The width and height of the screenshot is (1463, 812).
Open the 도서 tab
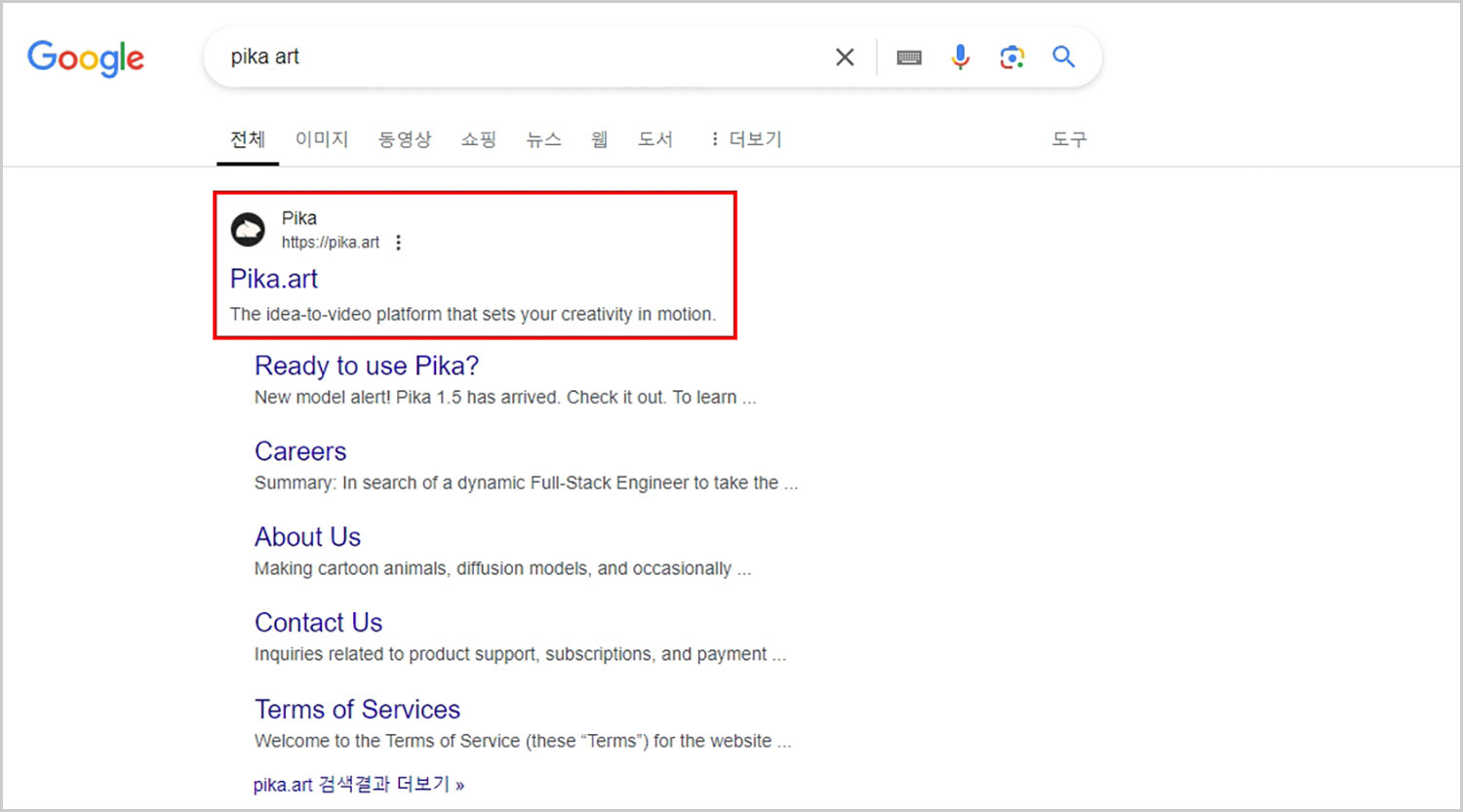655,139
